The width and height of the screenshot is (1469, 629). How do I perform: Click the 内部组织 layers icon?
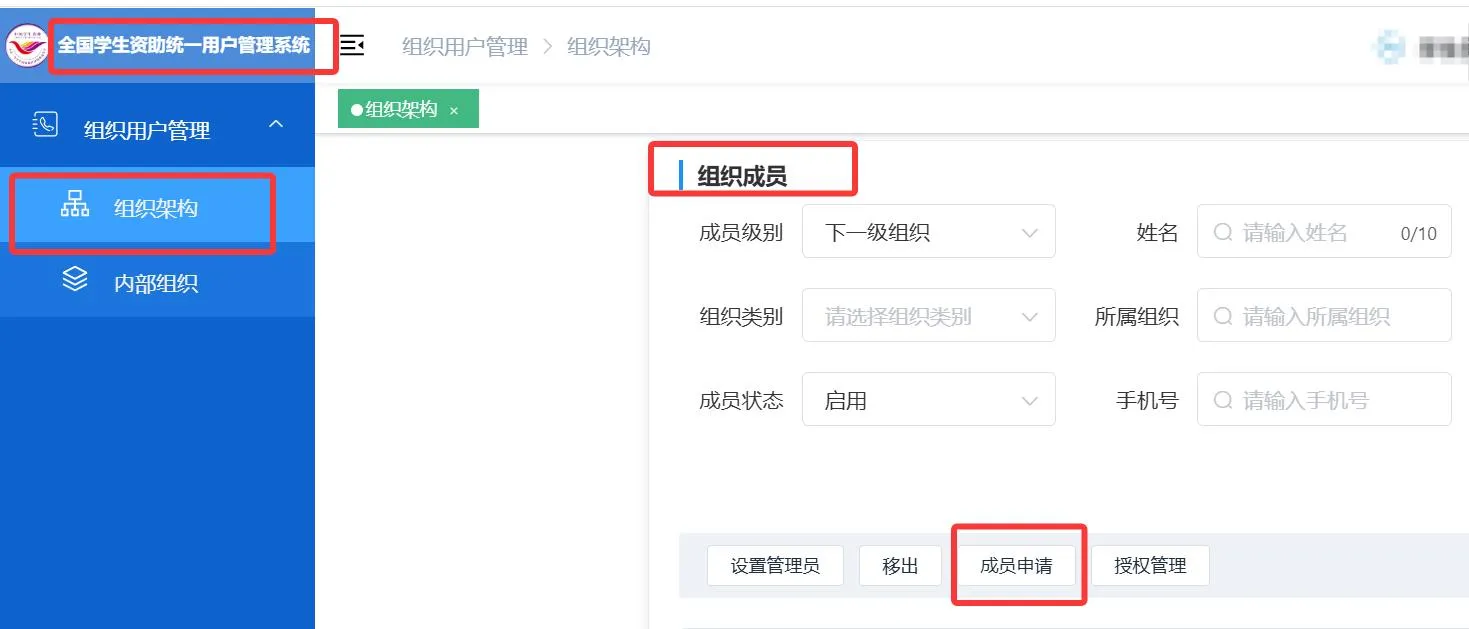75,280
